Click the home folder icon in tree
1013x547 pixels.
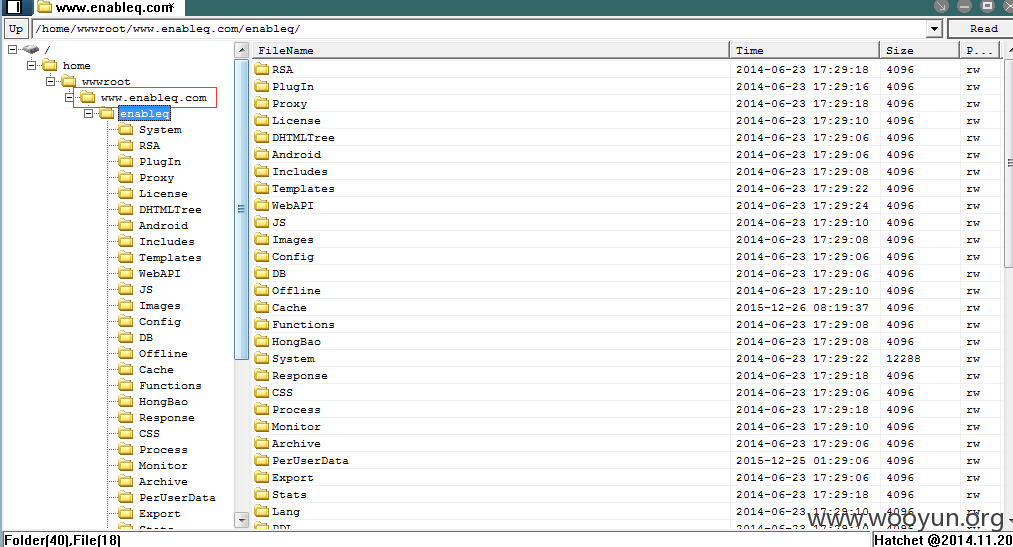point(49,66)
